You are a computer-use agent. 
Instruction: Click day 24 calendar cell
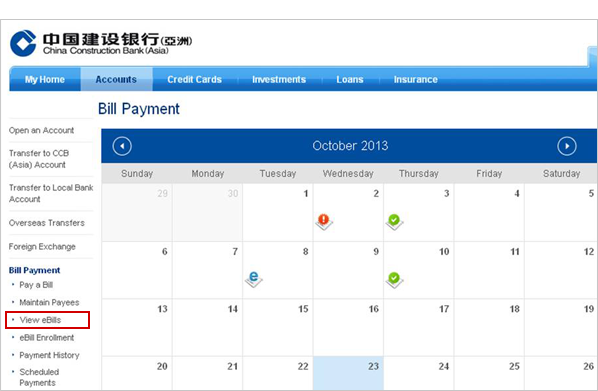click(419, 373)
